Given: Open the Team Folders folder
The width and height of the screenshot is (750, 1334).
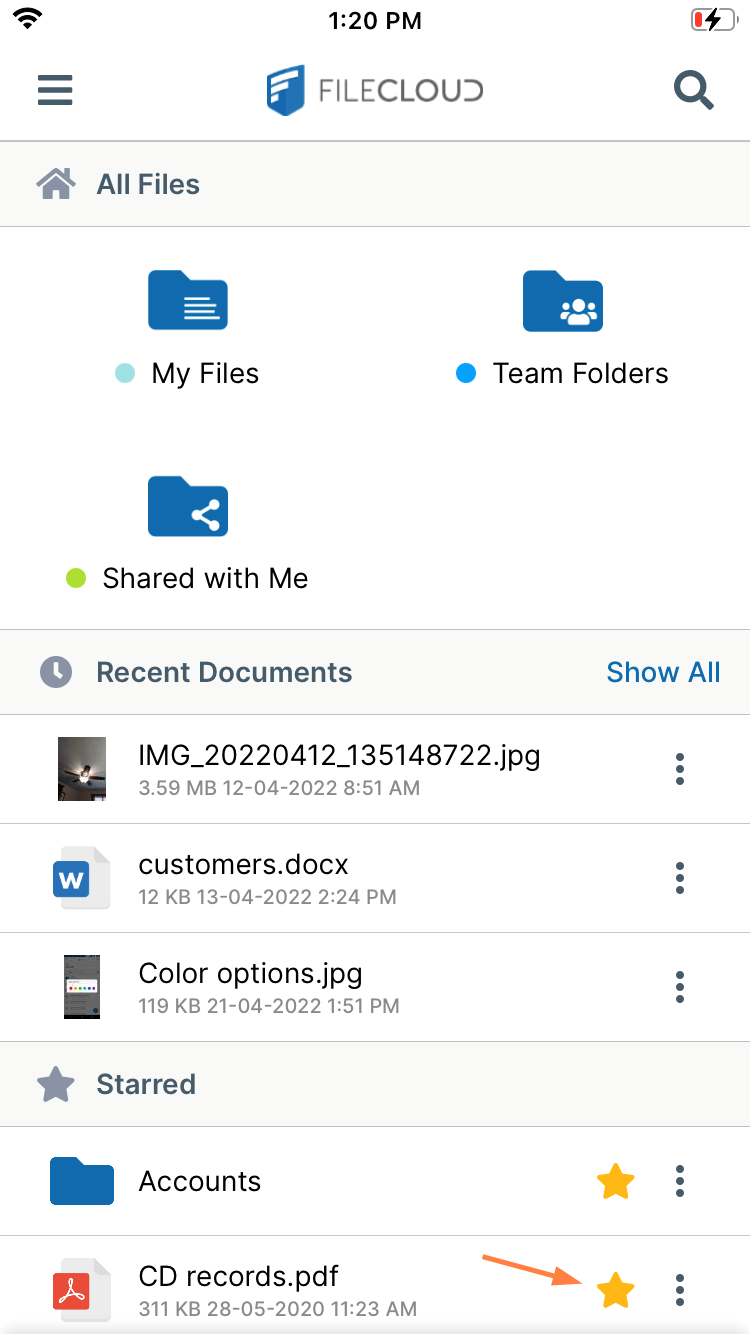Looking at the screenshot, I should coord(562,300).
